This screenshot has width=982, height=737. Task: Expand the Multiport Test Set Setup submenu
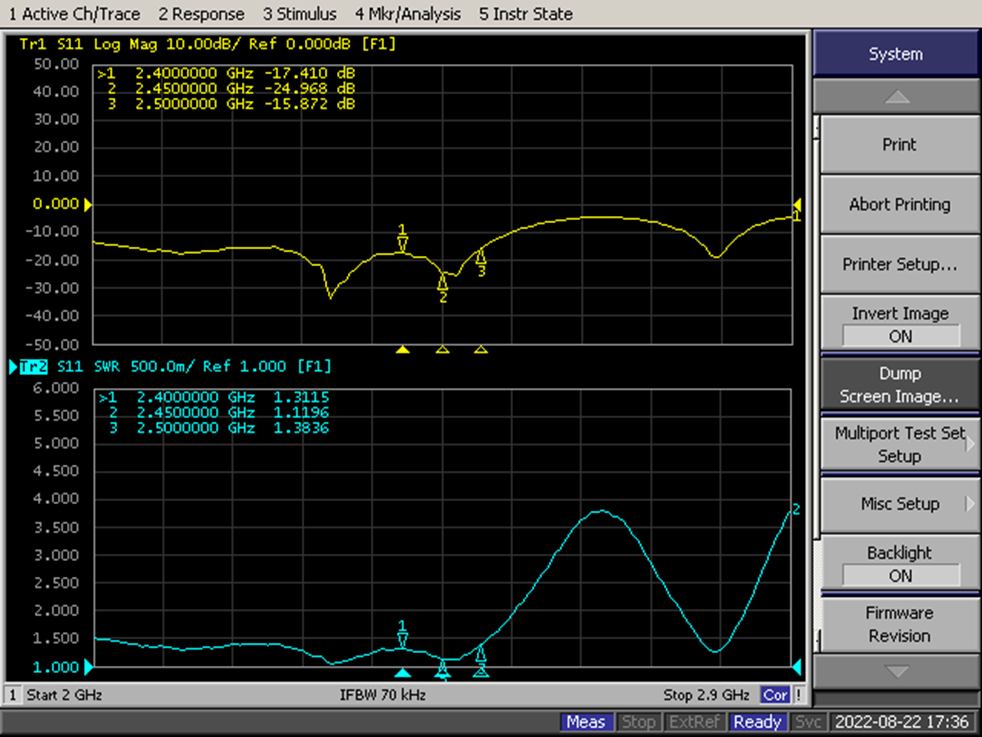899,445
